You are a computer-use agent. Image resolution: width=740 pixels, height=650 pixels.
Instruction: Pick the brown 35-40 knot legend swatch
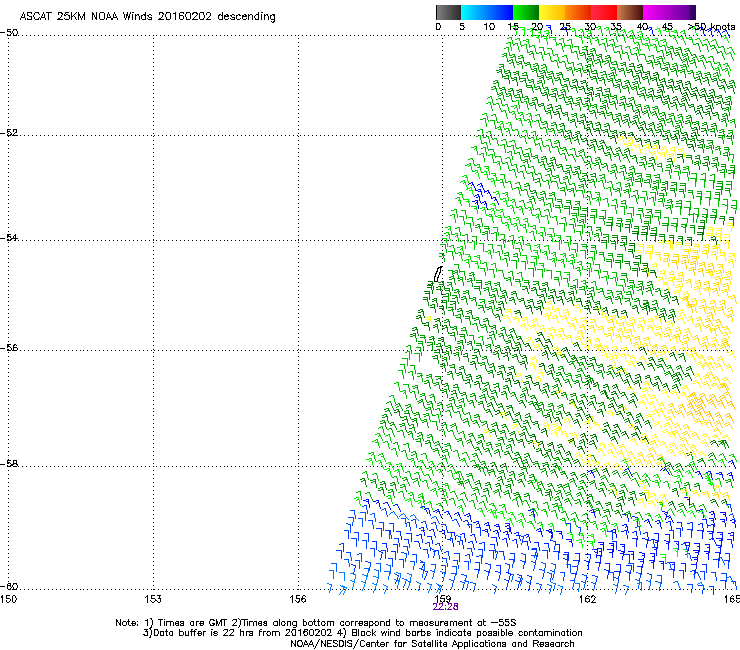(630, 12)
